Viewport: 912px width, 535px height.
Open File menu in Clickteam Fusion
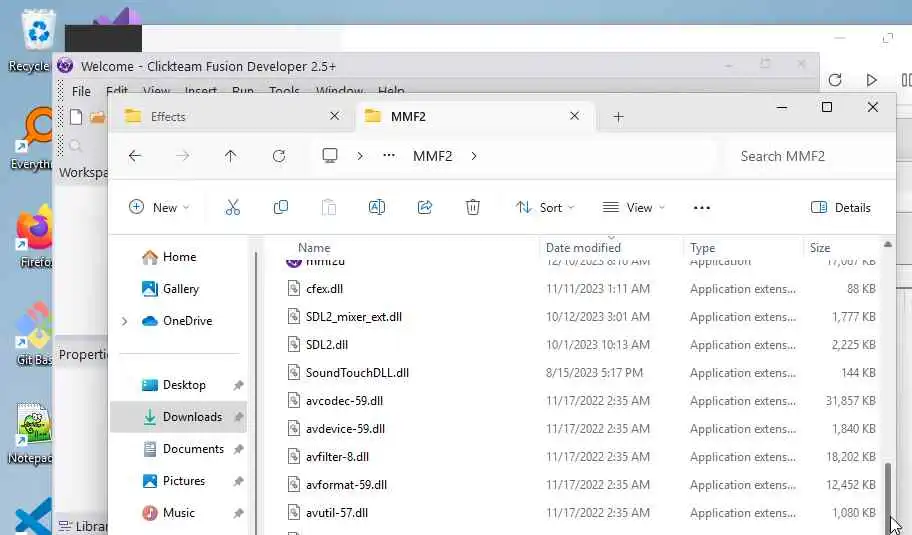coord(81,91)
